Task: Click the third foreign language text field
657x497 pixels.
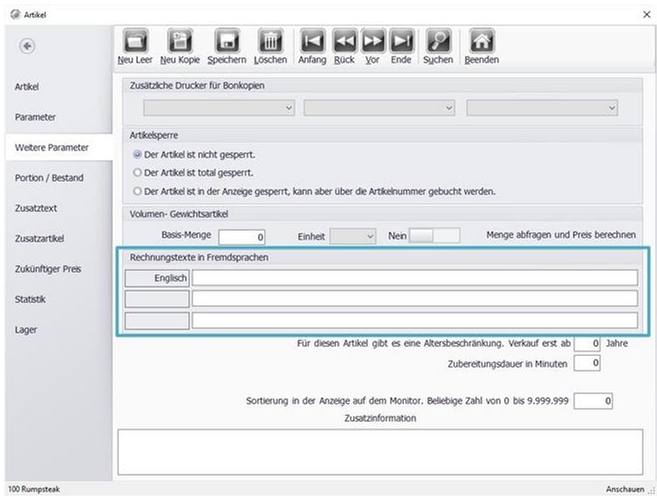Action: click(x=415, y=321)
